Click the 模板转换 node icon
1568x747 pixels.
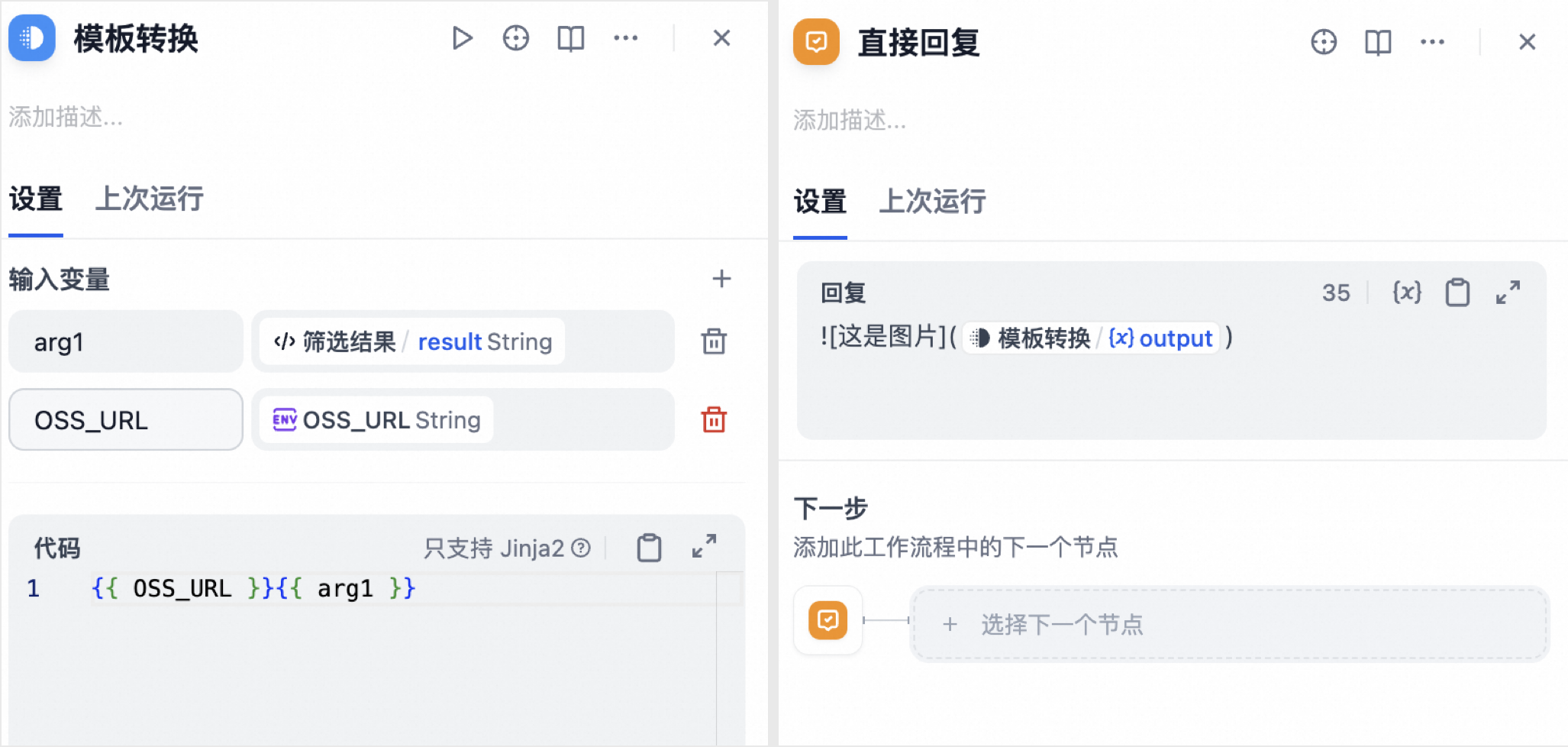point(32,38)
